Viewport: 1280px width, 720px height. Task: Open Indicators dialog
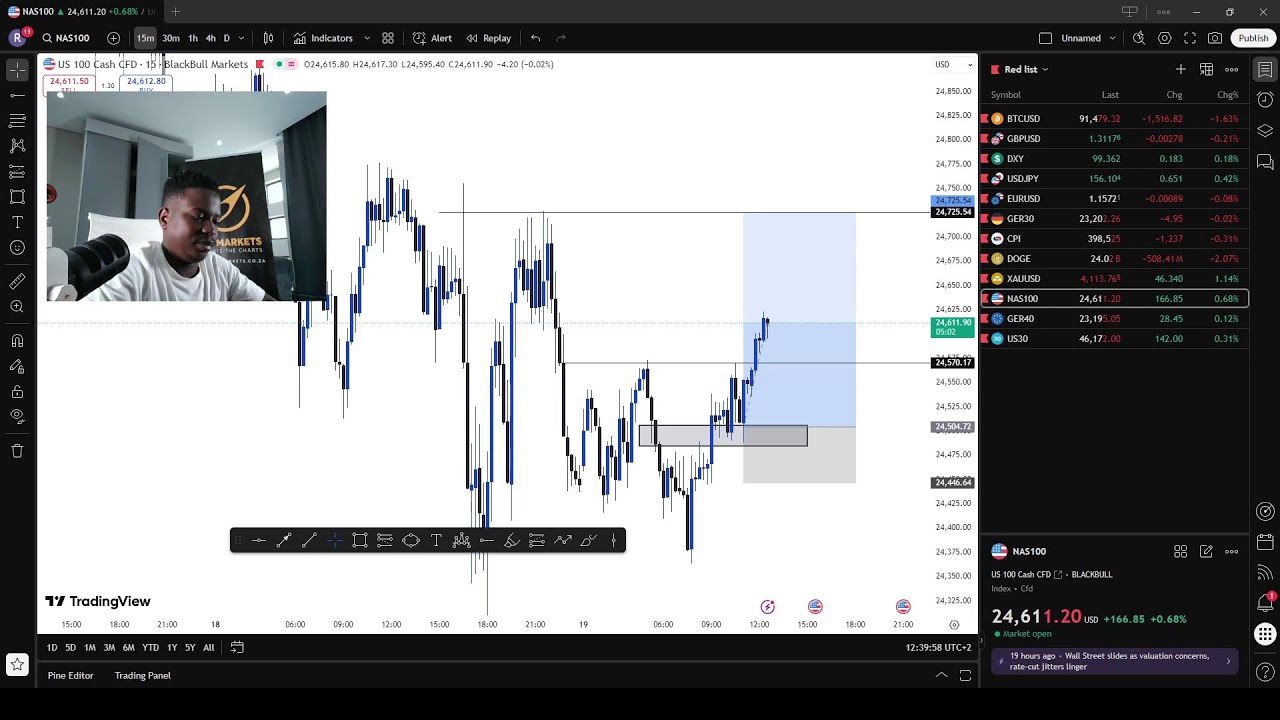coord(324,38)
